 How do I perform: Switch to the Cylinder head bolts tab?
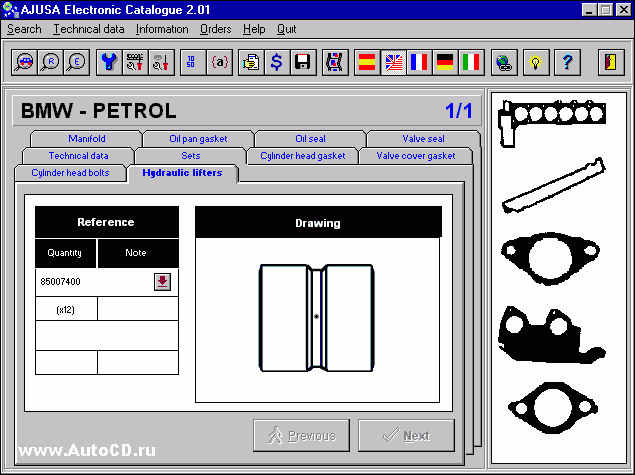pos(70,173)
